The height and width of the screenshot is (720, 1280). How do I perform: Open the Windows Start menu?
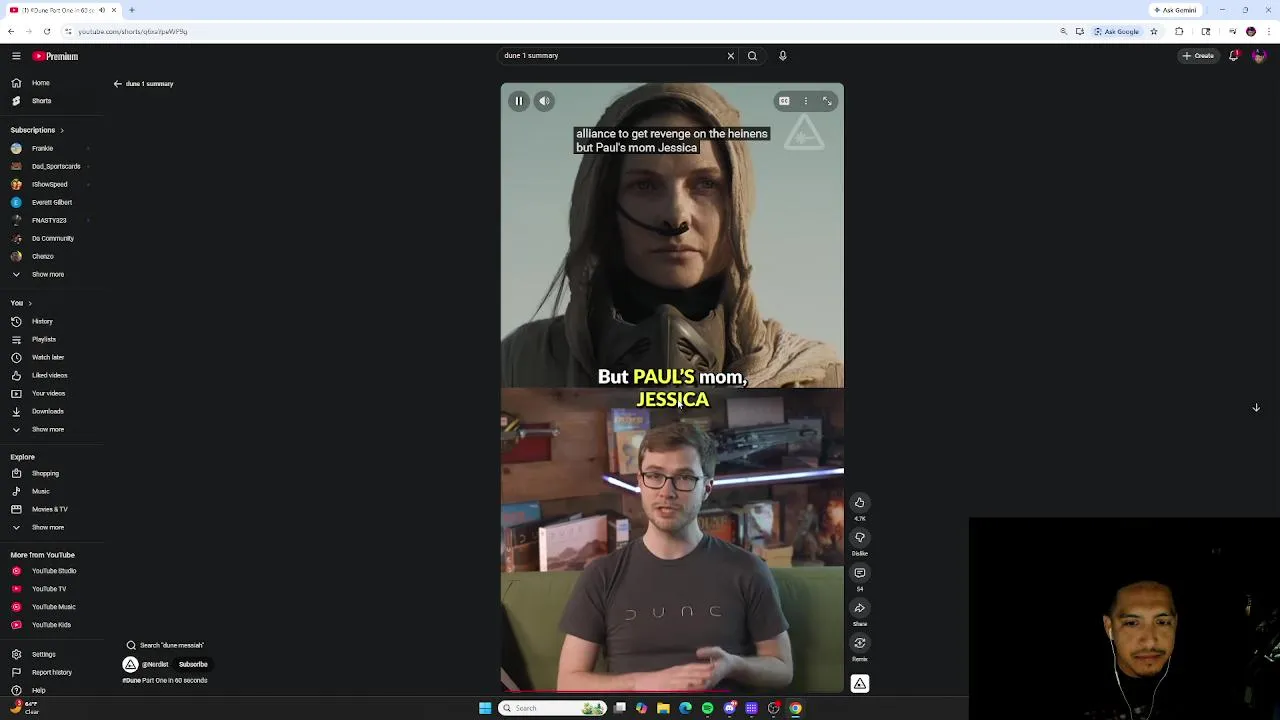click(x=485, y=708)
